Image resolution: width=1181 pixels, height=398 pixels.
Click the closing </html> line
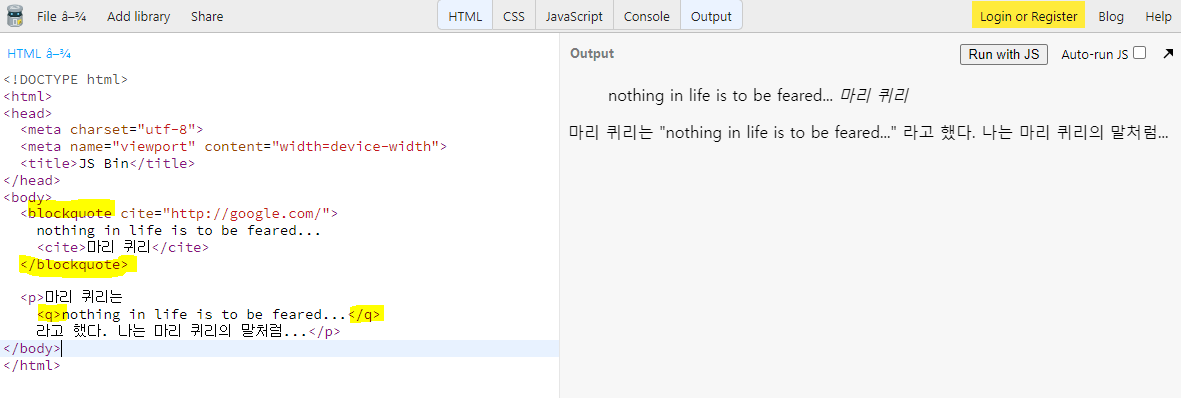[x=32, y=365]
